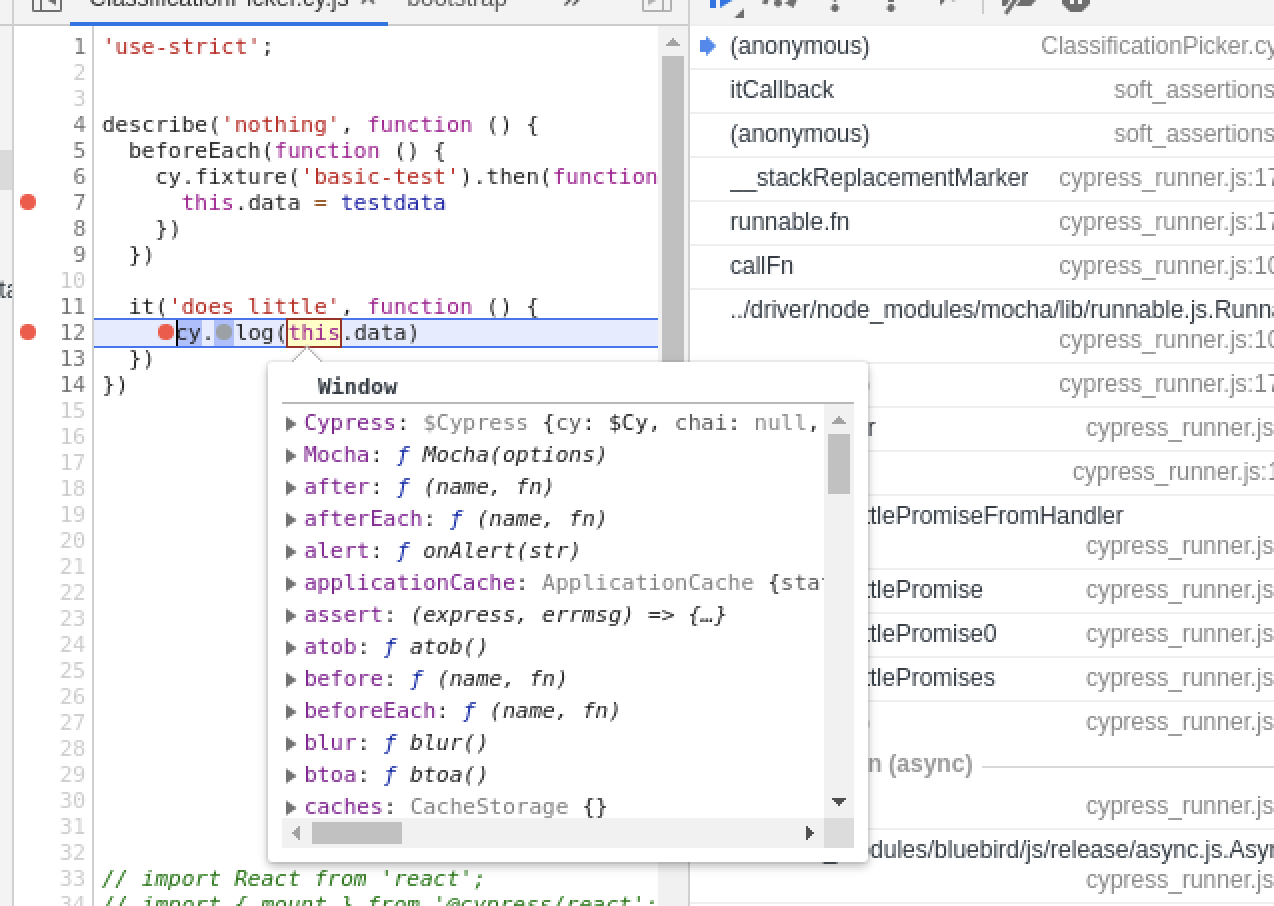Click the popup's horizontal scrollbar right arrow
Image resolution: width=1274 pixels, height=906 pixels.
[809, 833]
